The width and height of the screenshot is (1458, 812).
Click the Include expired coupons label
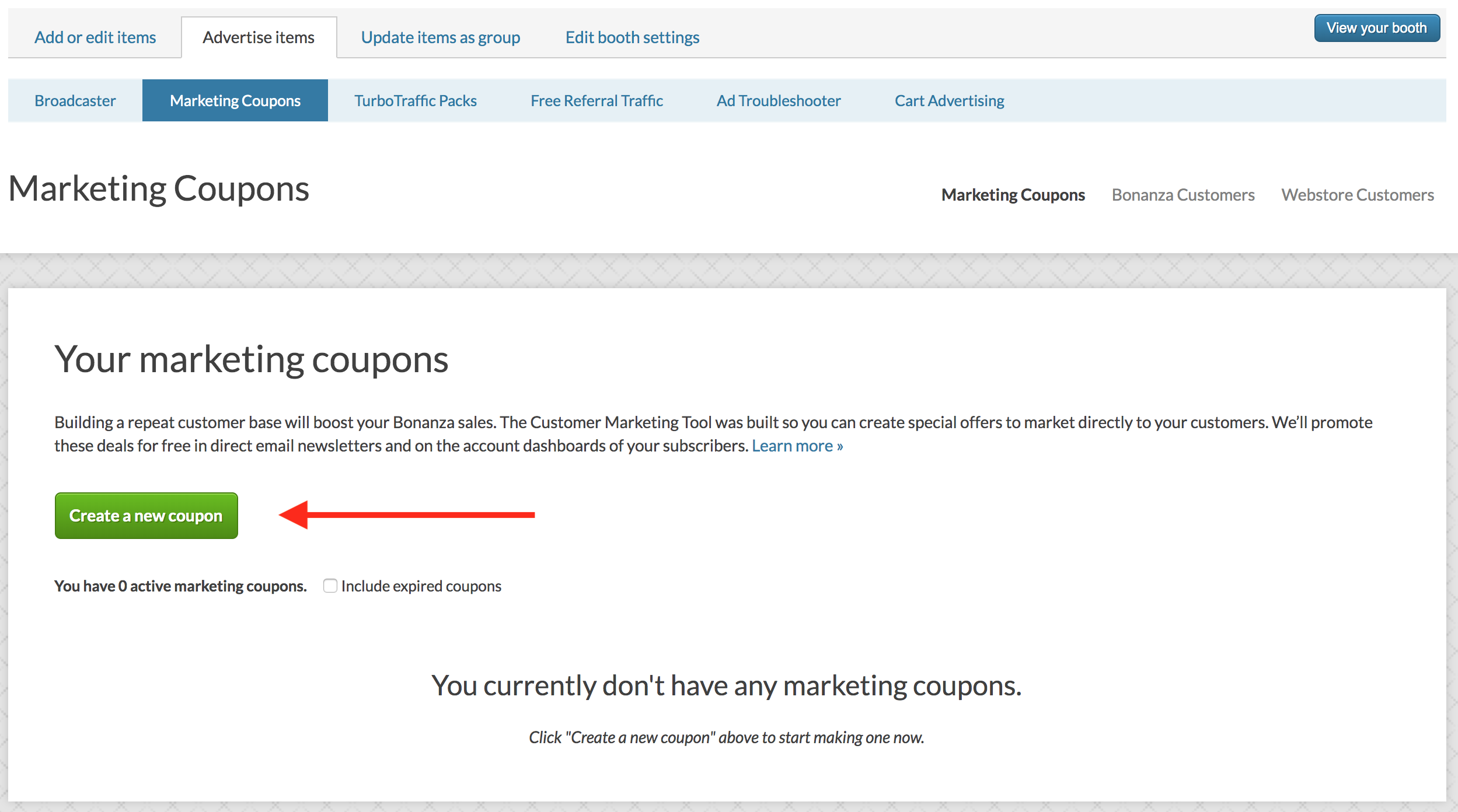point(421,586)
